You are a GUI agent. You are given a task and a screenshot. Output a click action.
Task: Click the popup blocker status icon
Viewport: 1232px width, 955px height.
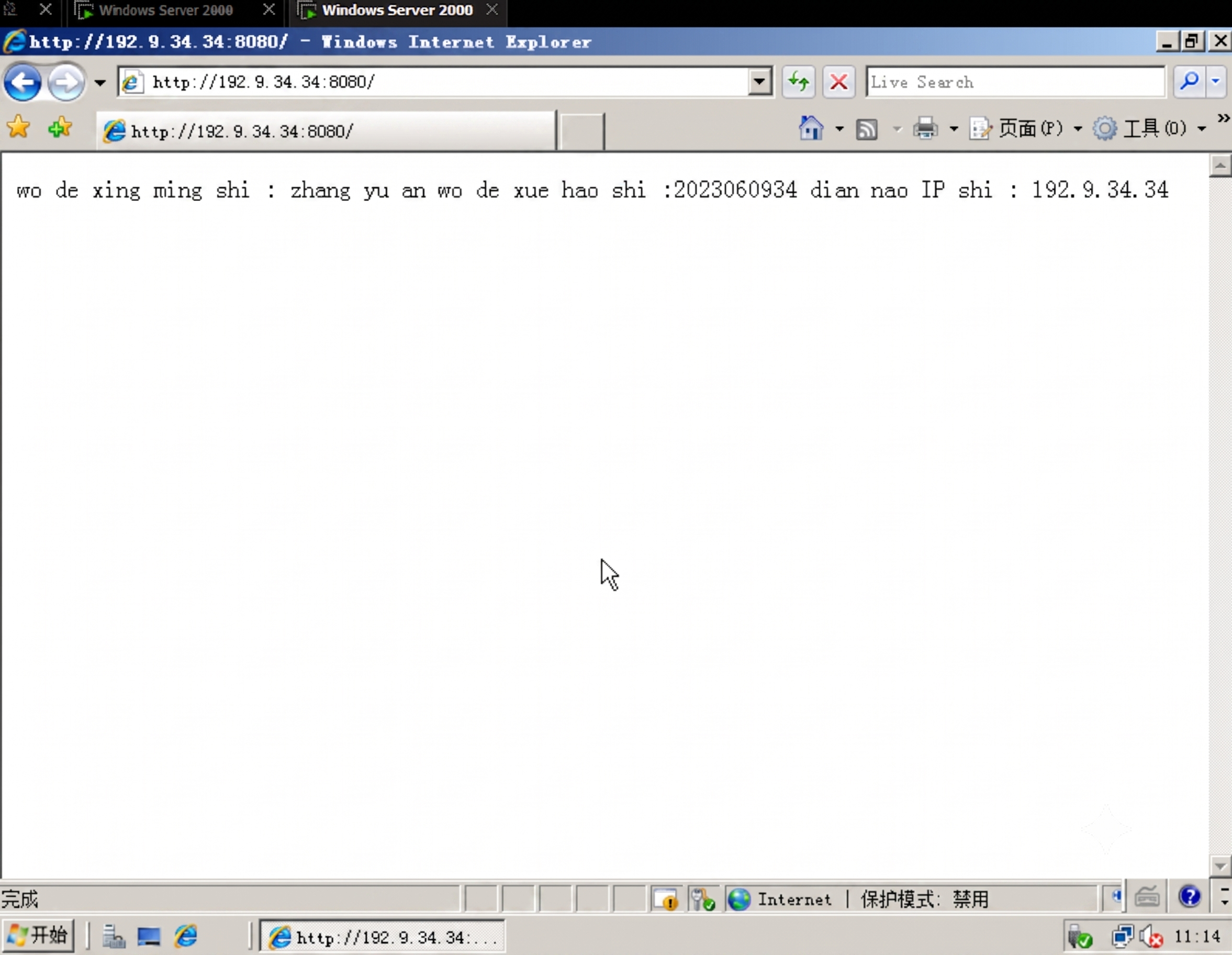[666, 898]
